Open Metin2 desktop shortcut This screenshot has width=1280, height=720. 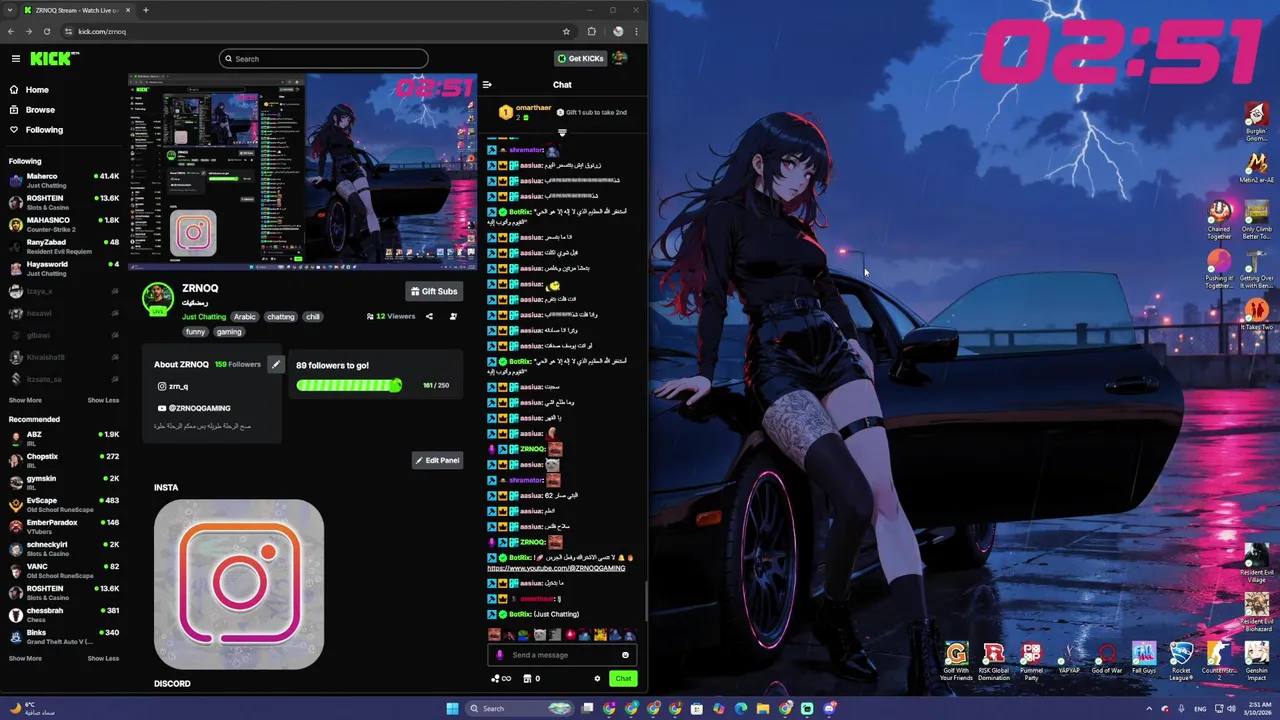click(1257, 168)
